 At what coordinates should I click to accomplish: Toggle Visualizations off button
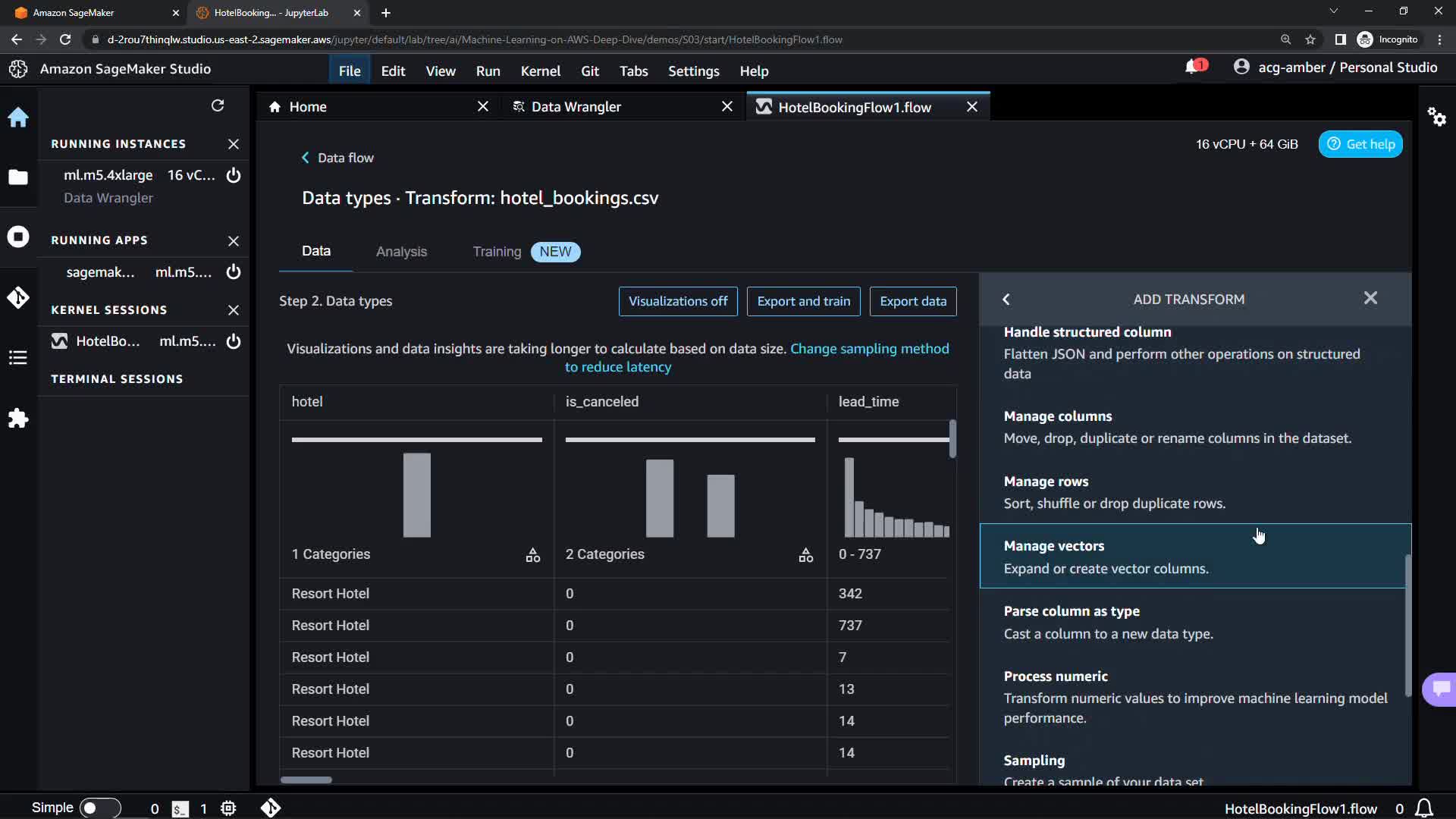[677, 301]
